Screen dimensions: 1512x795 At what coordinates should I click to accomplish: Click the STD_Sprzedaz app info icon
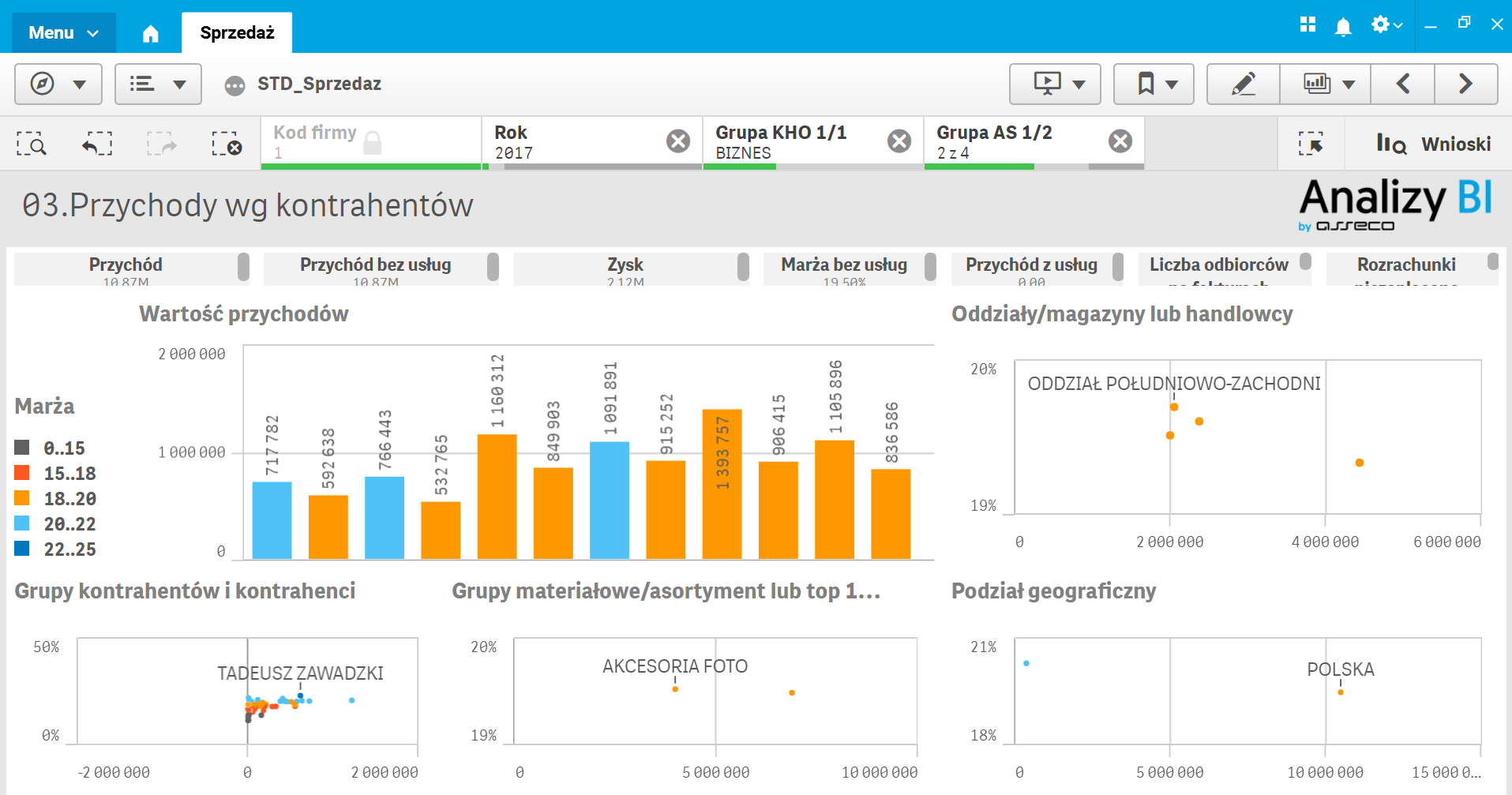pyautogui.click(x=234, y=85)
